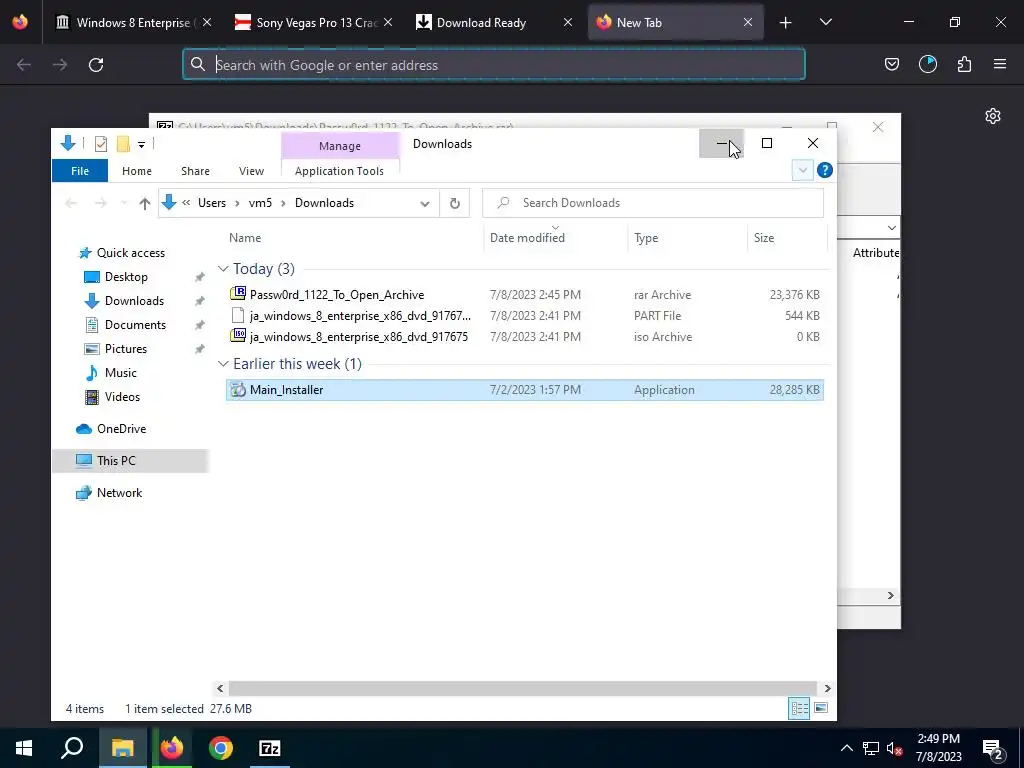The height and width of the screenshot is (768, 1024).
Task: Open Desktop in Quick access
Action: [x=126, y=277]
